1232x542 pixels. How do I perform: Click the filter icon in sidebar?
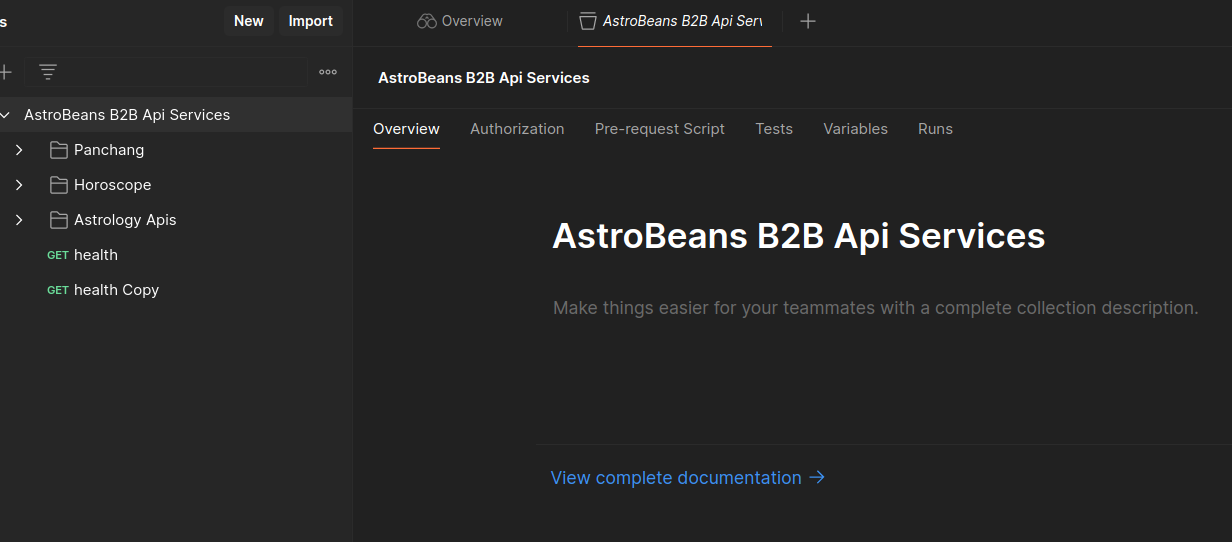click(x=48, y=72)
